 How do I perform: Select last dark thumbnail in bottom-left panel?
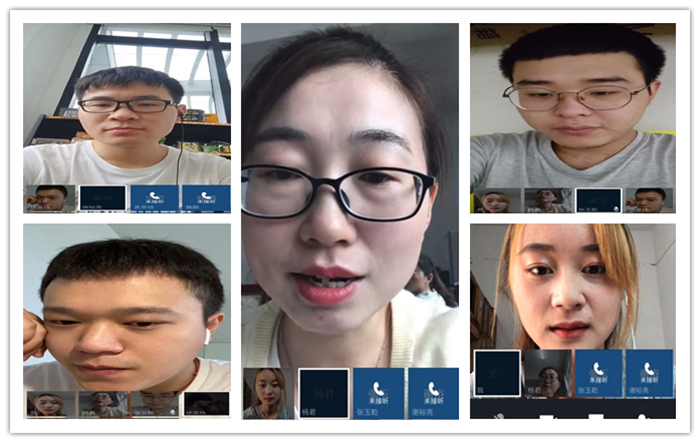click(x=206, y=403)
